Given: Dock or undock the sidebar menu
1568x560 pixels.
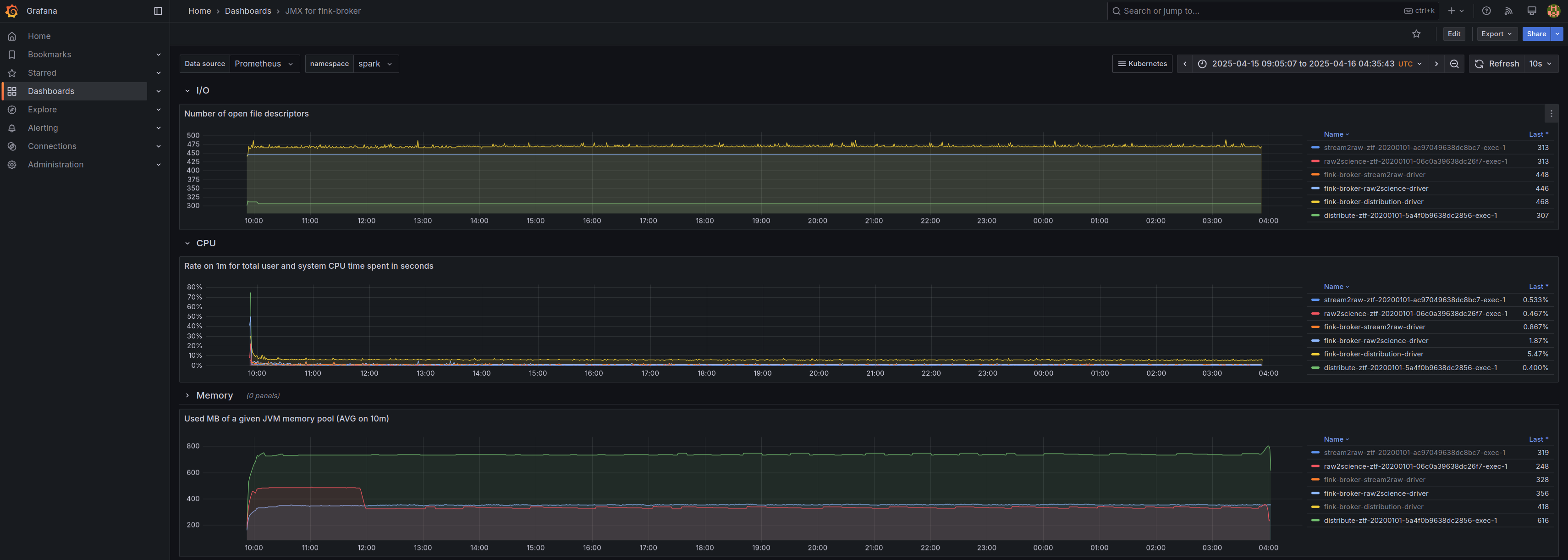Looking at the screenshot, I should tap(158, 11).
